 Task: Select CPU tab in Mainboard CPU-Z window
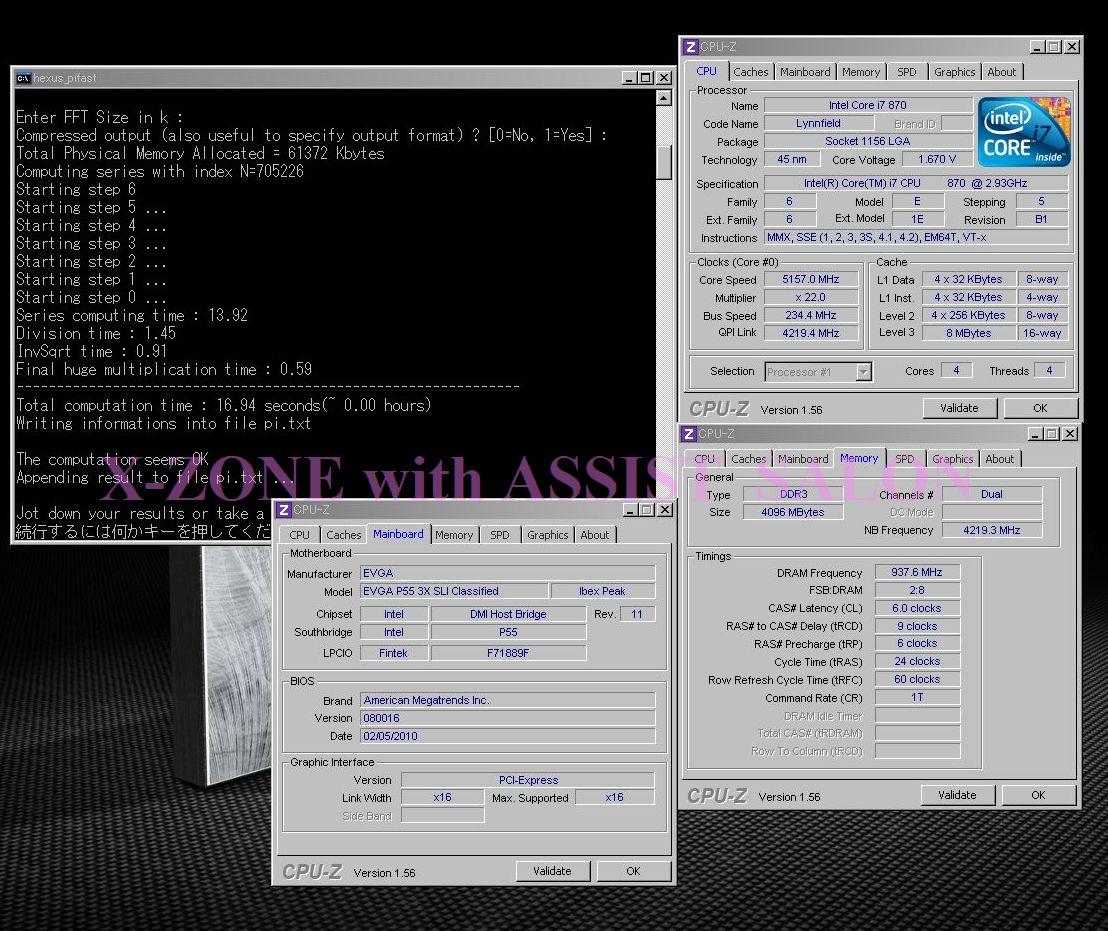click(300, 535)
